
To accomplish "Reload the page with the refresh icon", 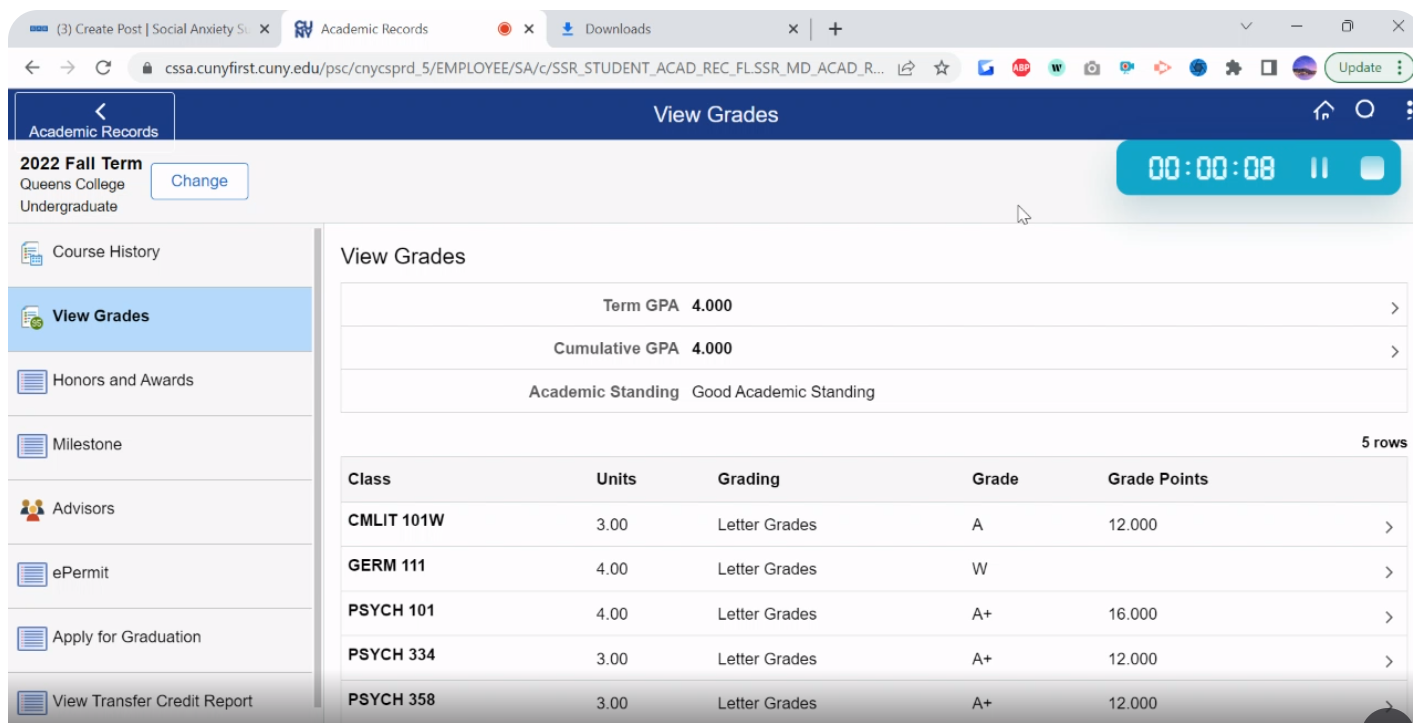I will (102, 68).
